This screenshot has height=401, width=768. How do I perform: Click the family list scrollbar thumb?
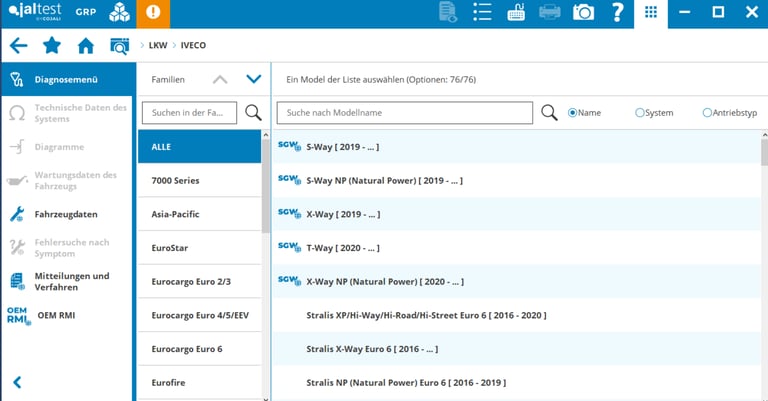point(266,187)
